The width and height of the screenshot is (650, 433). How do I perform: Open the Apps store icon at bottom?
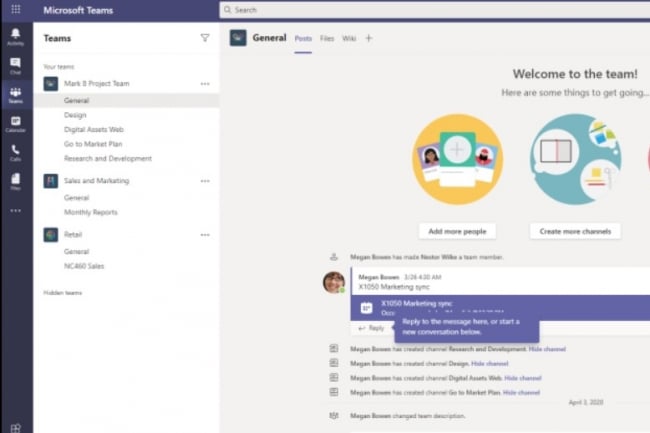pos(15,428)
